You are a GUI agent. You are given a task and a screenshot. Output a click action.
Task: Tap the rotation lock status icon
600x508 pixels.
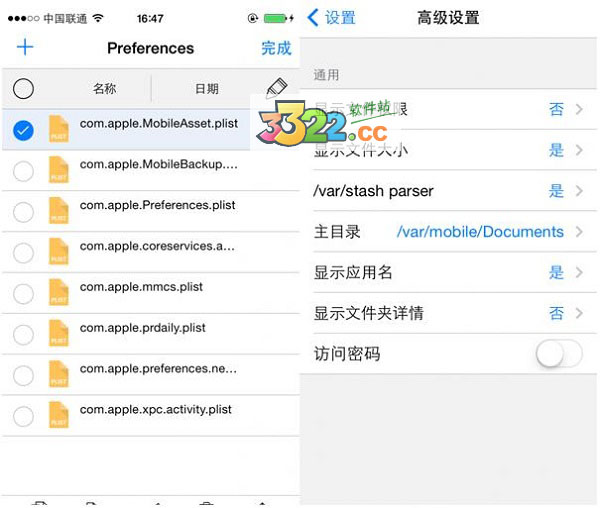(x=253, y=18)
